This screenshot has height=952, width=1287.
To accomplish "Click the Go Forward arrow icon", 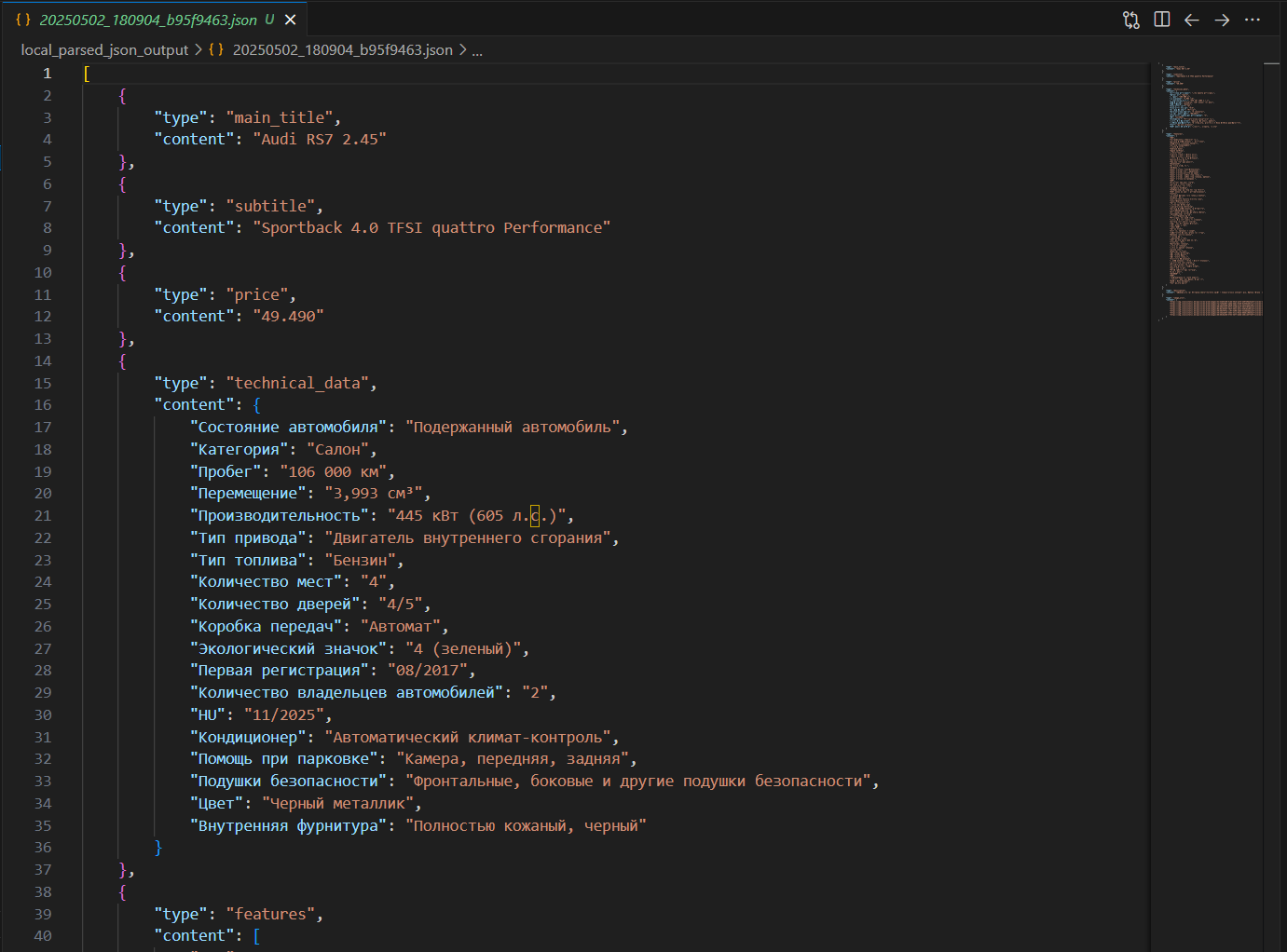I will [1222, 20].
